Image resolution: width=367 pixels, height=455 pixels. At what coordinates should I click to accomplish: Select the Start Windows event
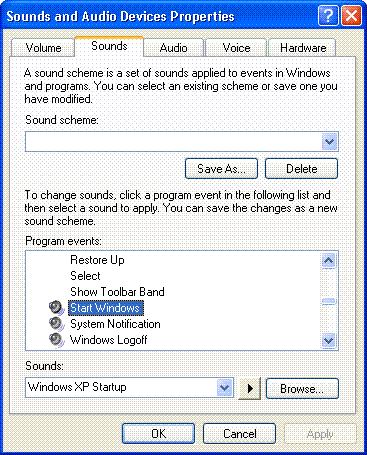(x=105, y=308)
